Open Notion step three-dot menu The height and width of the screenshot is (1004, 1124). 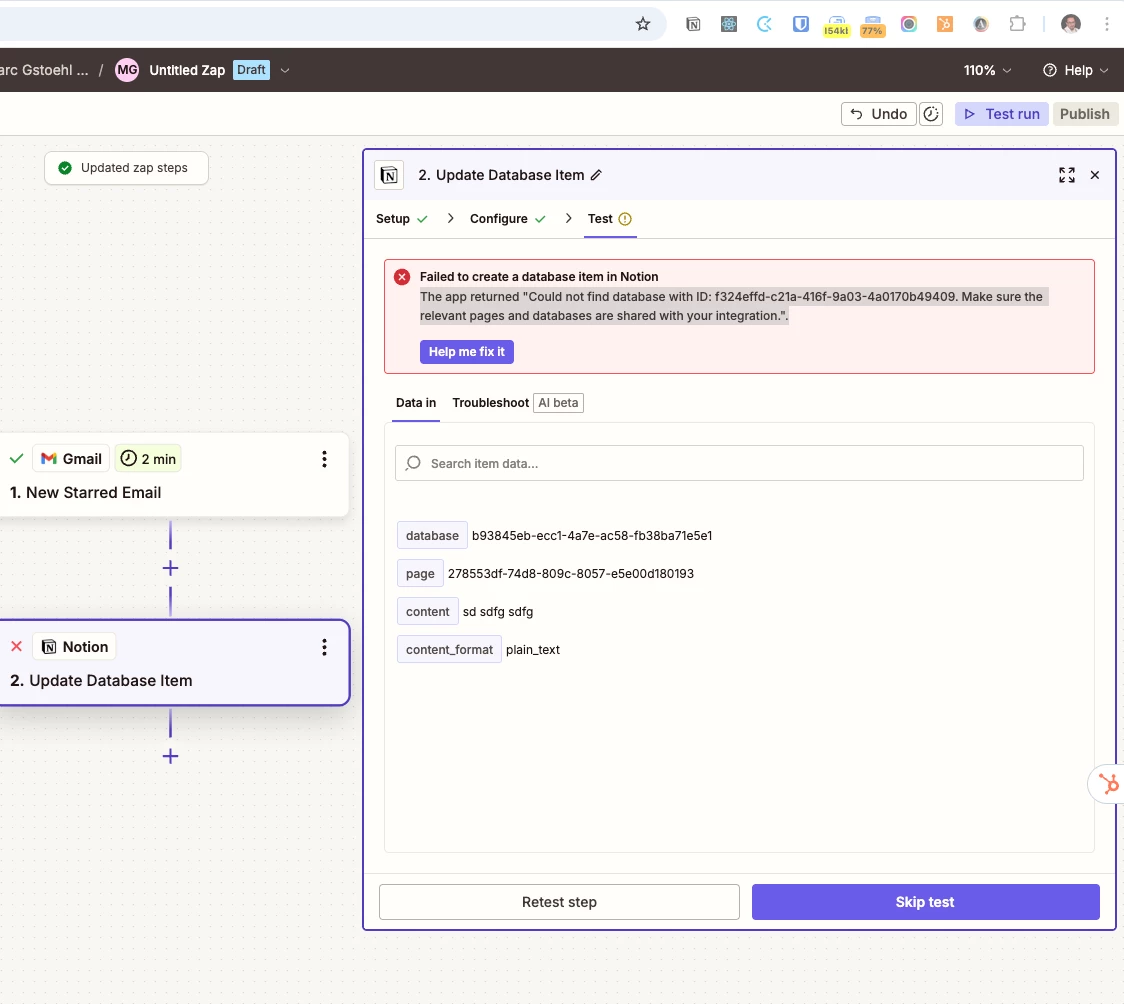[x=324, y=648]
